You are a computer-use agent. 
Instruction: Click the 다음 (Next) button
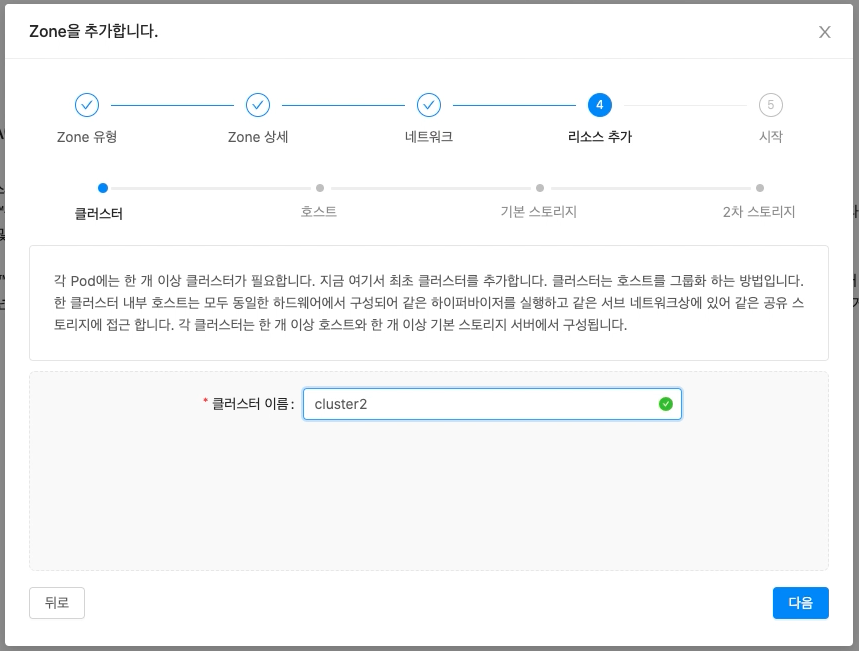800,602
